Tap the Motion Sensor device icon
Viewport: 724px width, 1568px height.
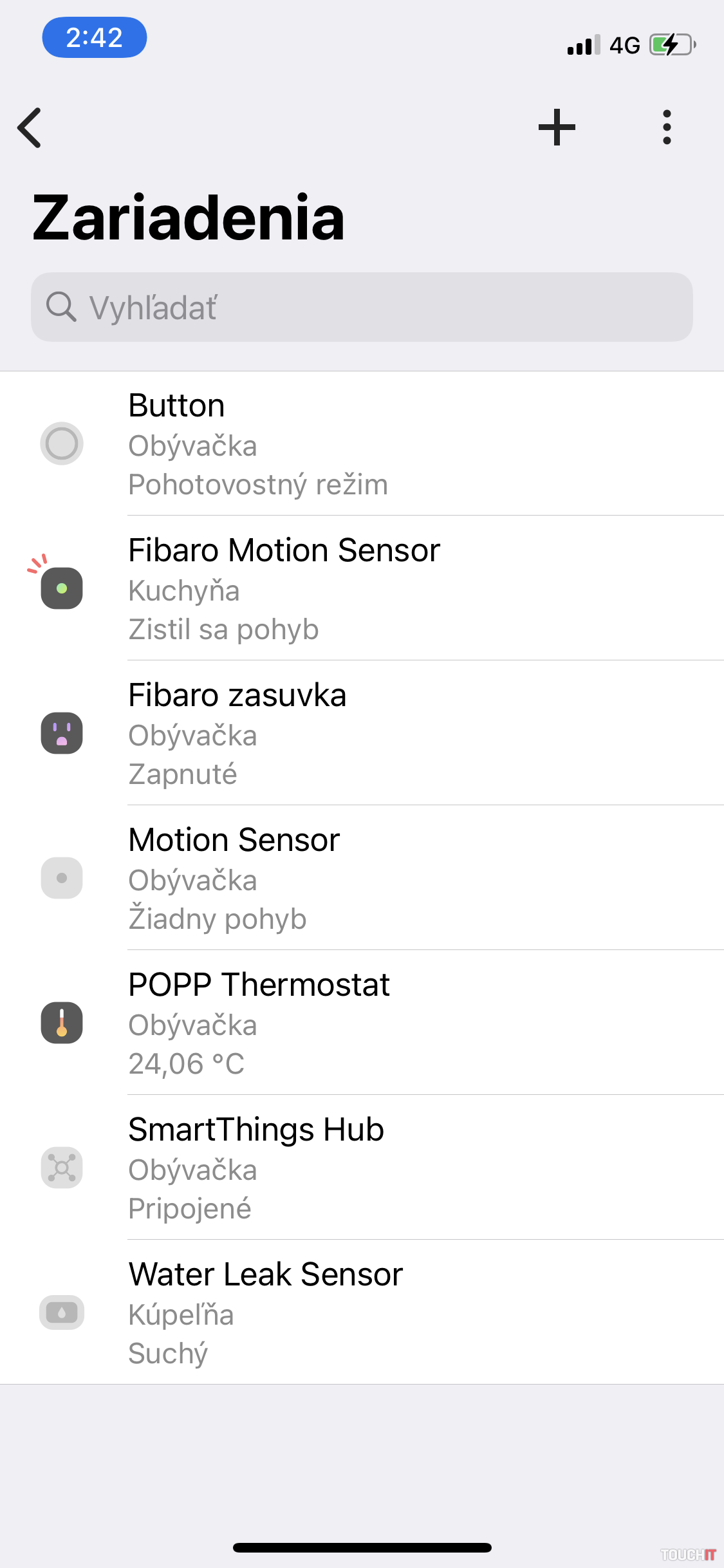(x=62, y=878)
